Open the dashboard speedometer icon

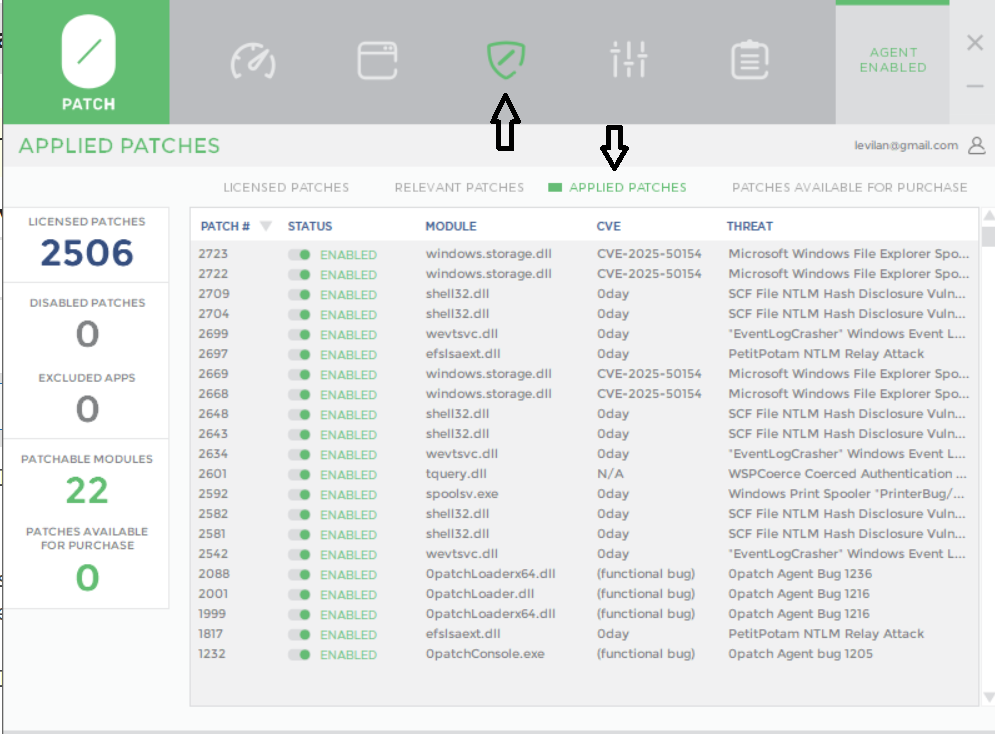pyautogui.click(x=253, y=61)
